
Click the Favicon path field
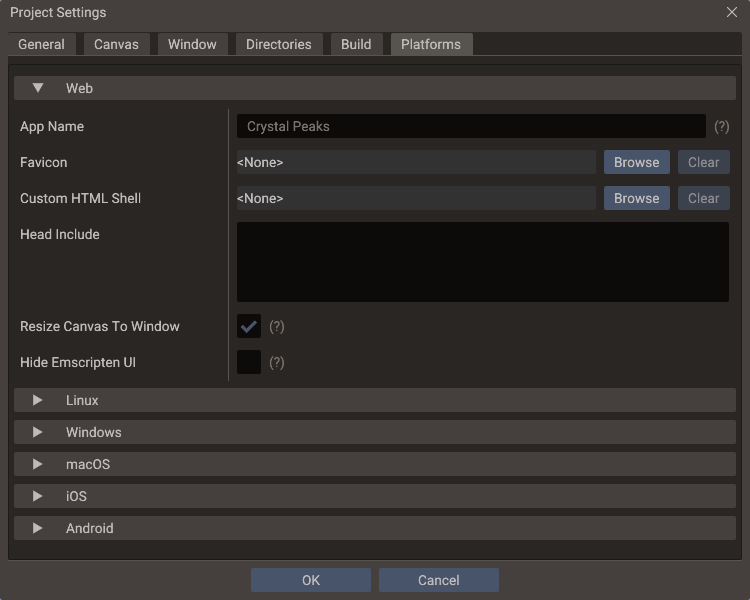(416, 162)
